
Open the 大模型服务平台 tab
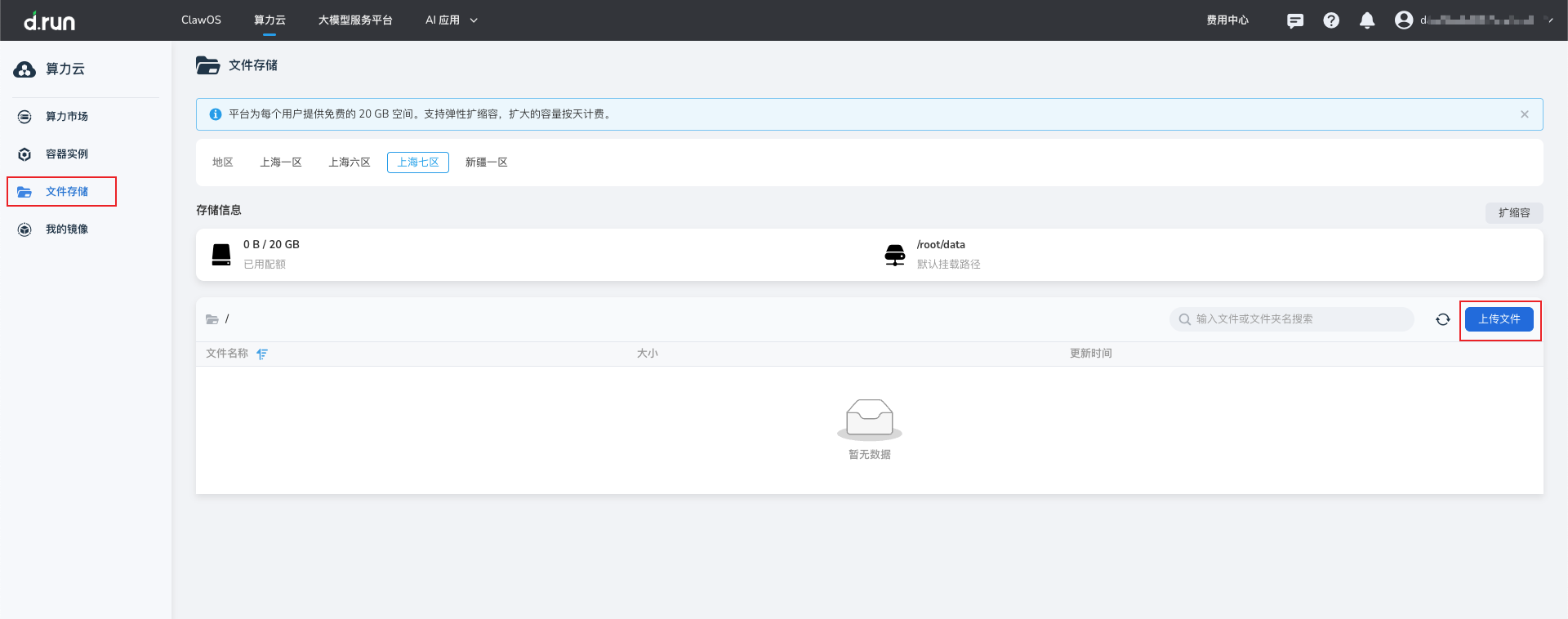coord(355,20)
